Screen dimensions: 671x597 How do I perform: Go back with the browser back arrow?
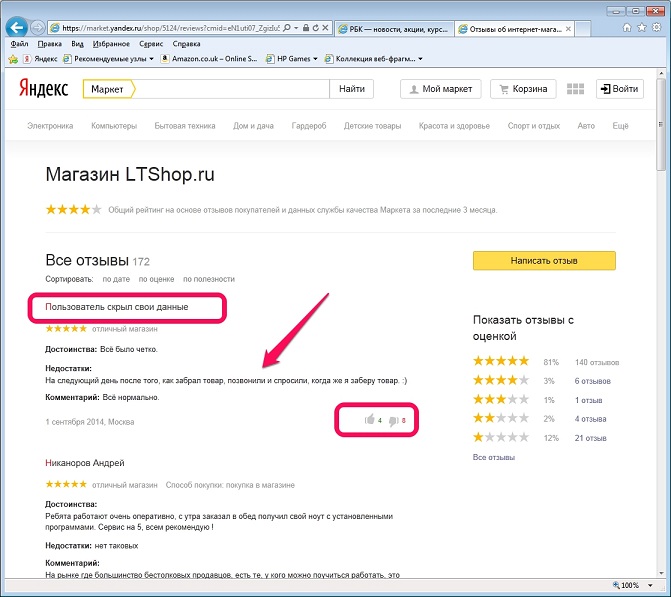[x=17, y=28]
